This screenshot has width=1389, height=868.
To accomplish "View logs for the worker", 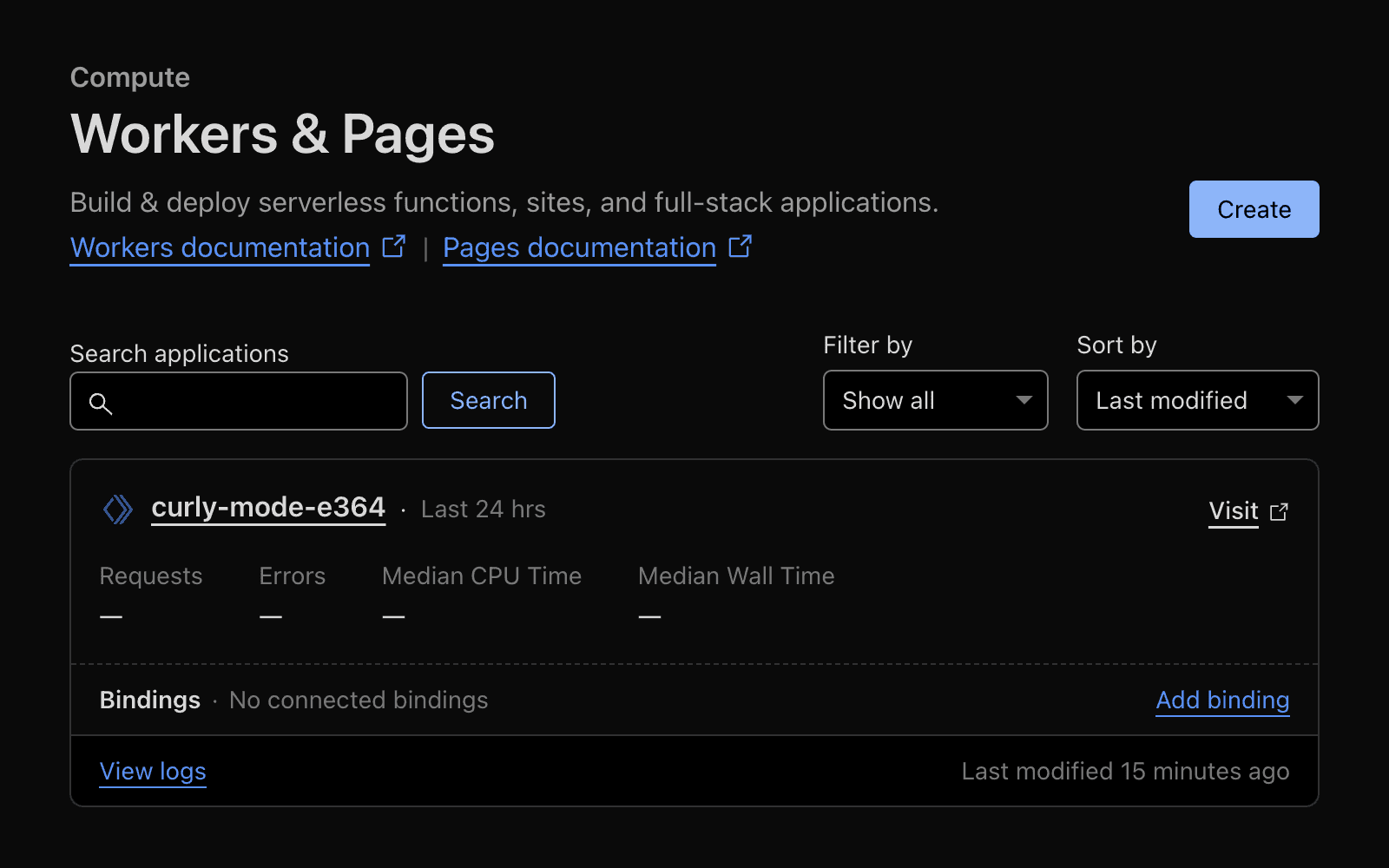I will coord(152,771).
